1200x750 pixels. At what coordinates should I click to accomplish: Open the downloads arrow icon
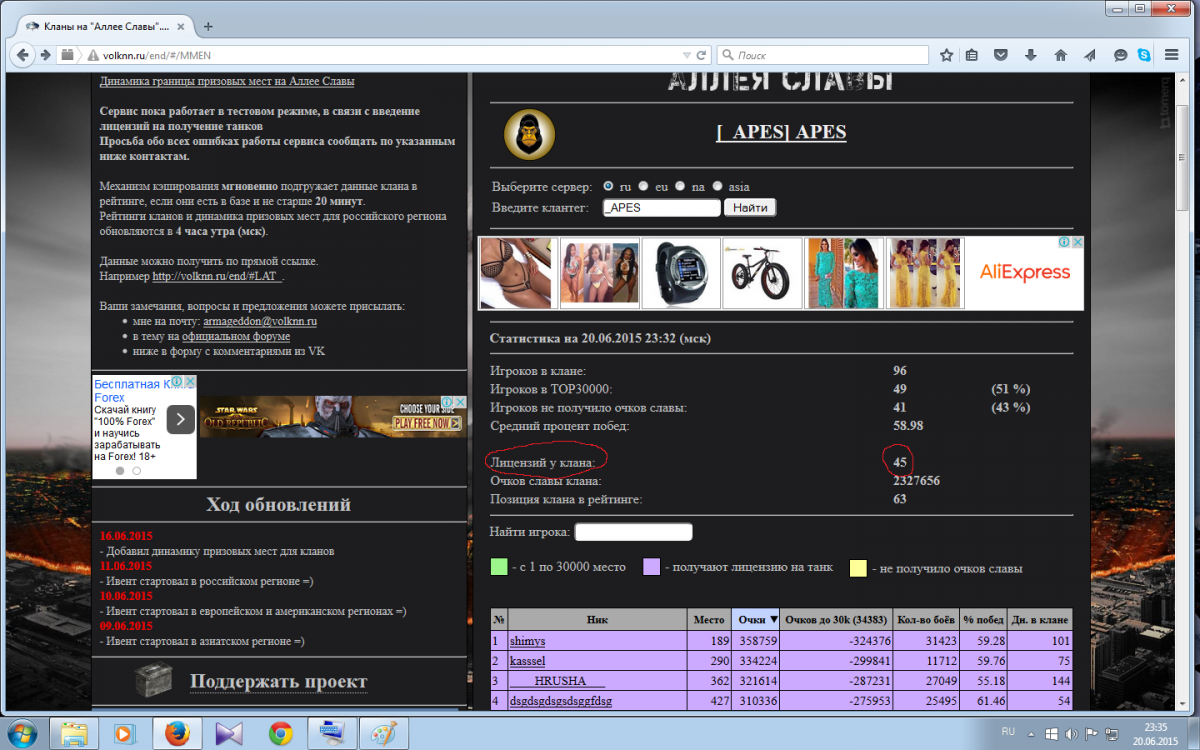tap(1032, 55)
